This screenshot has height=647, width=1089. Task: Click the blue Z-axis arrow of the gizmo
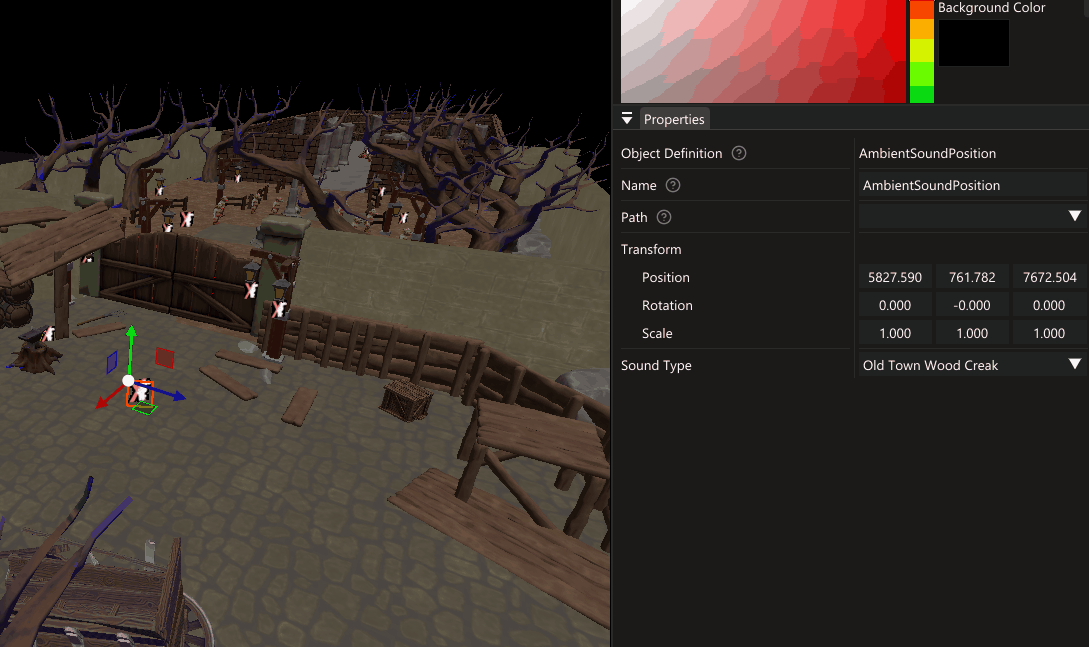(x=176, y=396)
